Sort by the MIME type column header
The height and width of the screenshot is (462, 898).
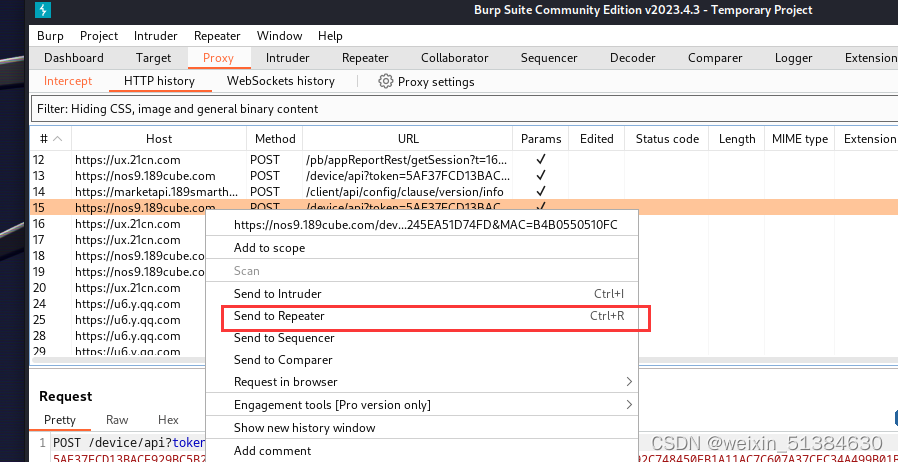coord(799,139)
